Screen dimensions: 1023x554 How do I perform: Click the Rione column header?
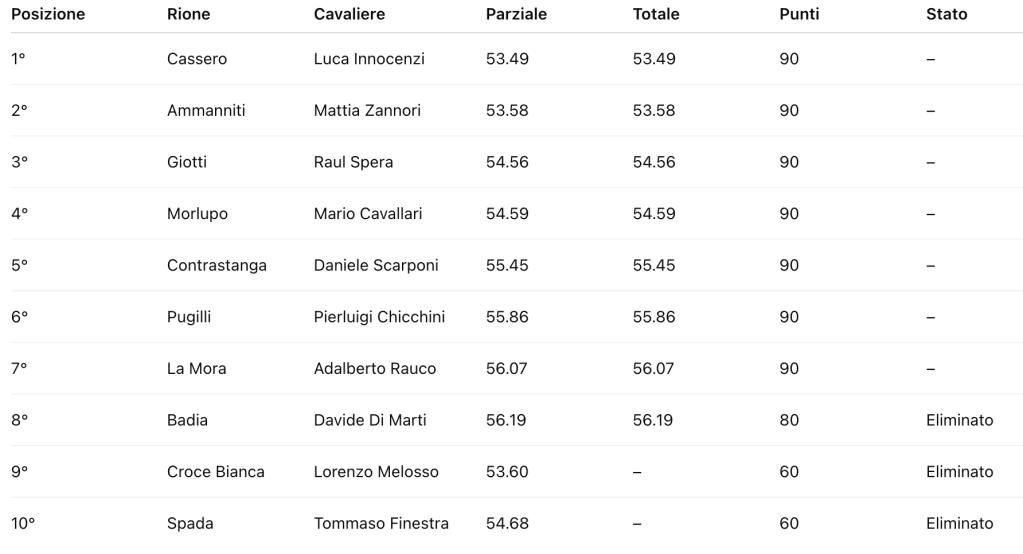coord(187,15)
